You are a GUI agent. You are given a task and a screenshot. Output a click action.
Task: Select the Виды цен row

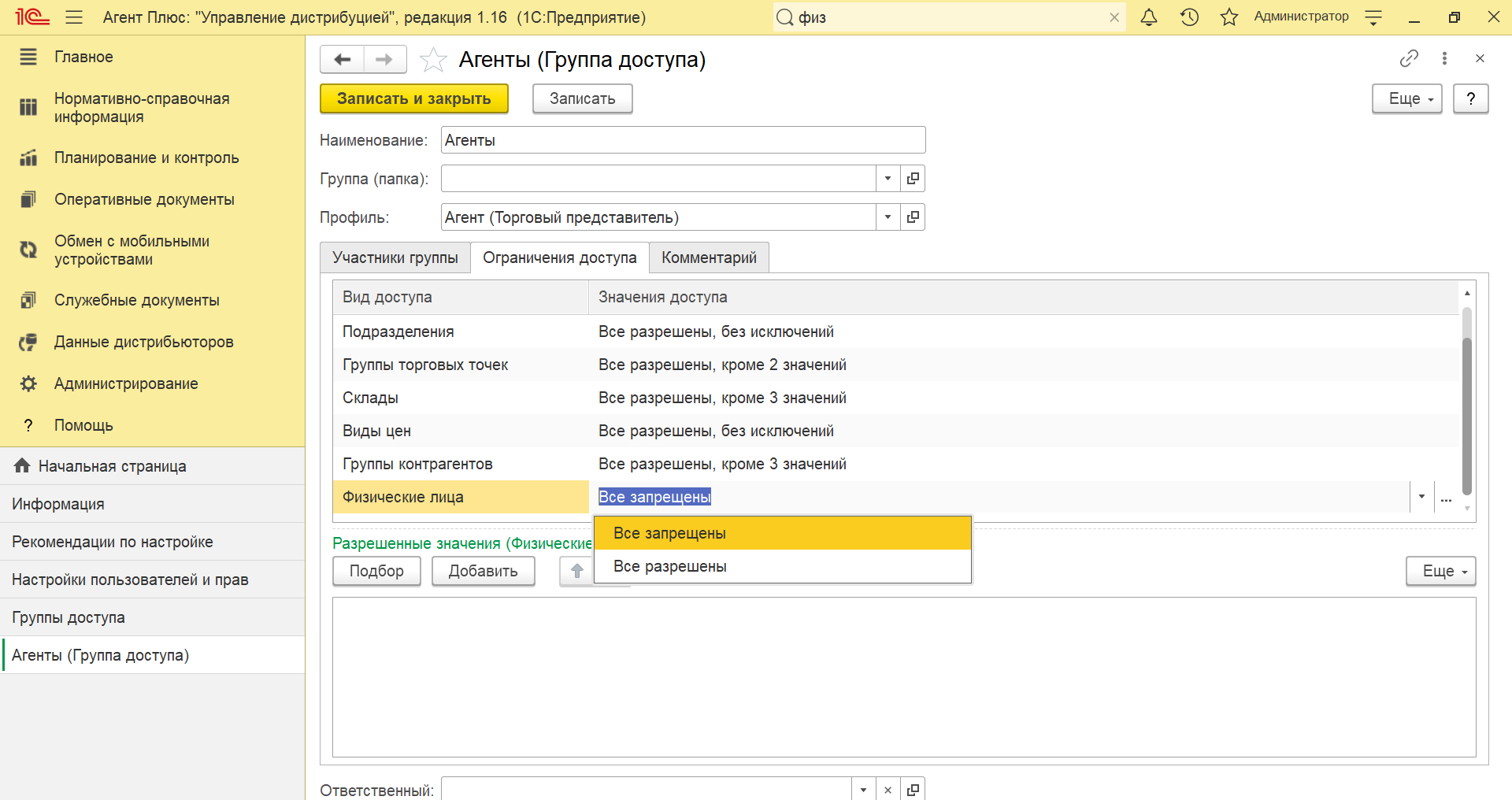[895, 431]
